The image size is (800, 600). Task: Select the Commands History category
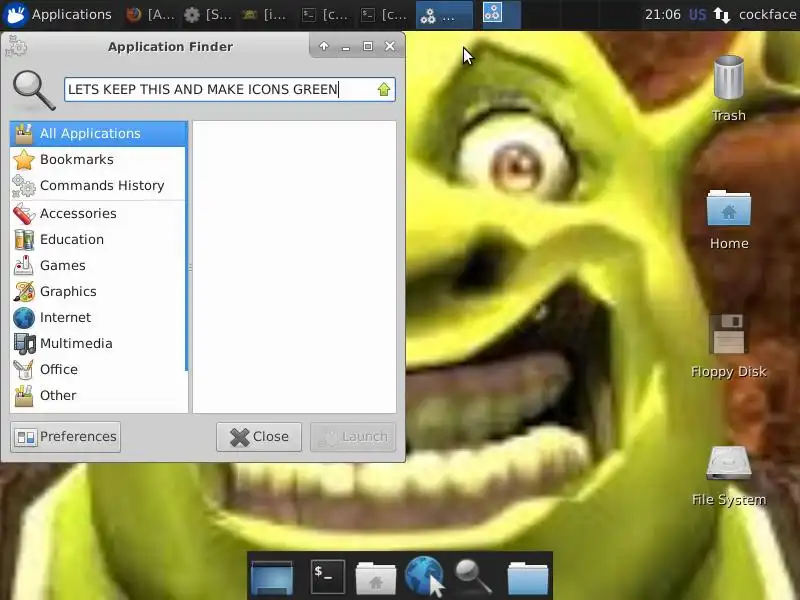98,186
